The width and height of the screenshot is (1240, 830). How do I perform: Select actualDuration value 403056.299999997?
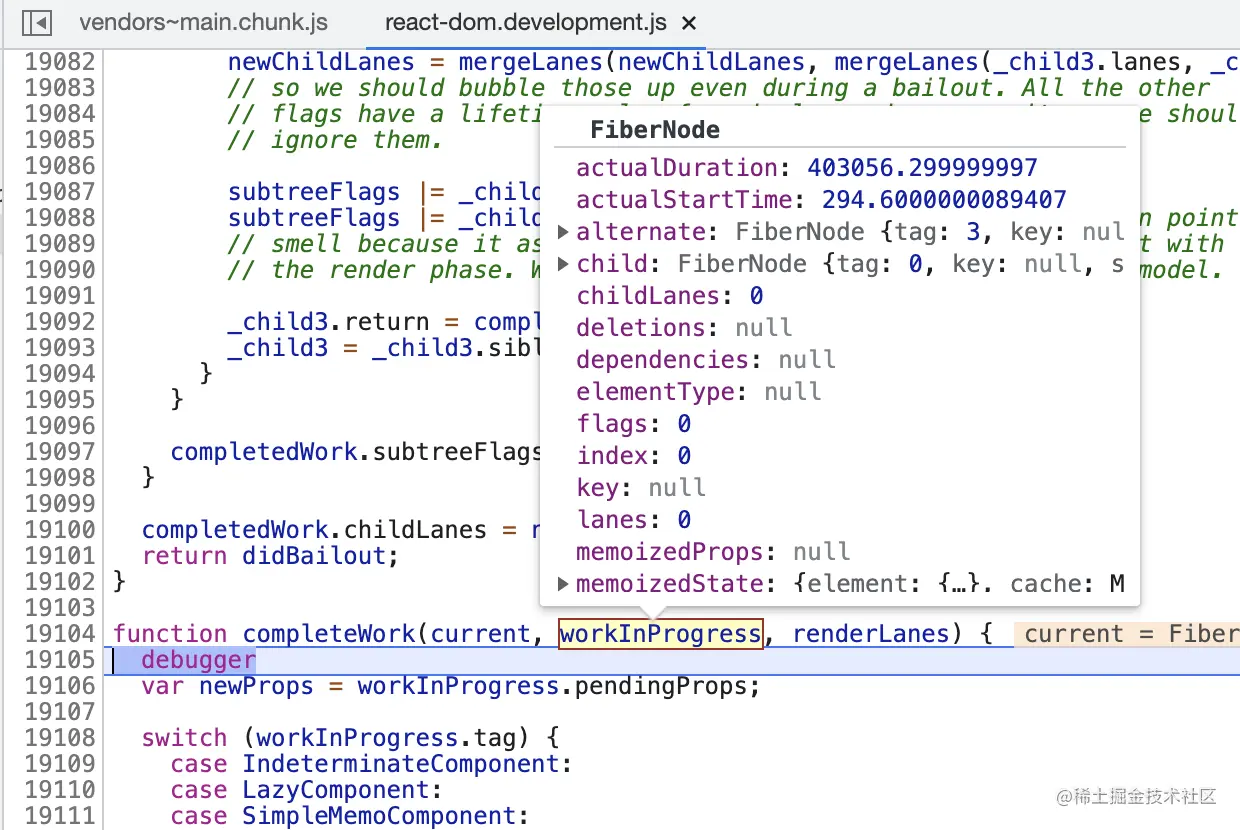pyautogui.click(x=922, y=168)
